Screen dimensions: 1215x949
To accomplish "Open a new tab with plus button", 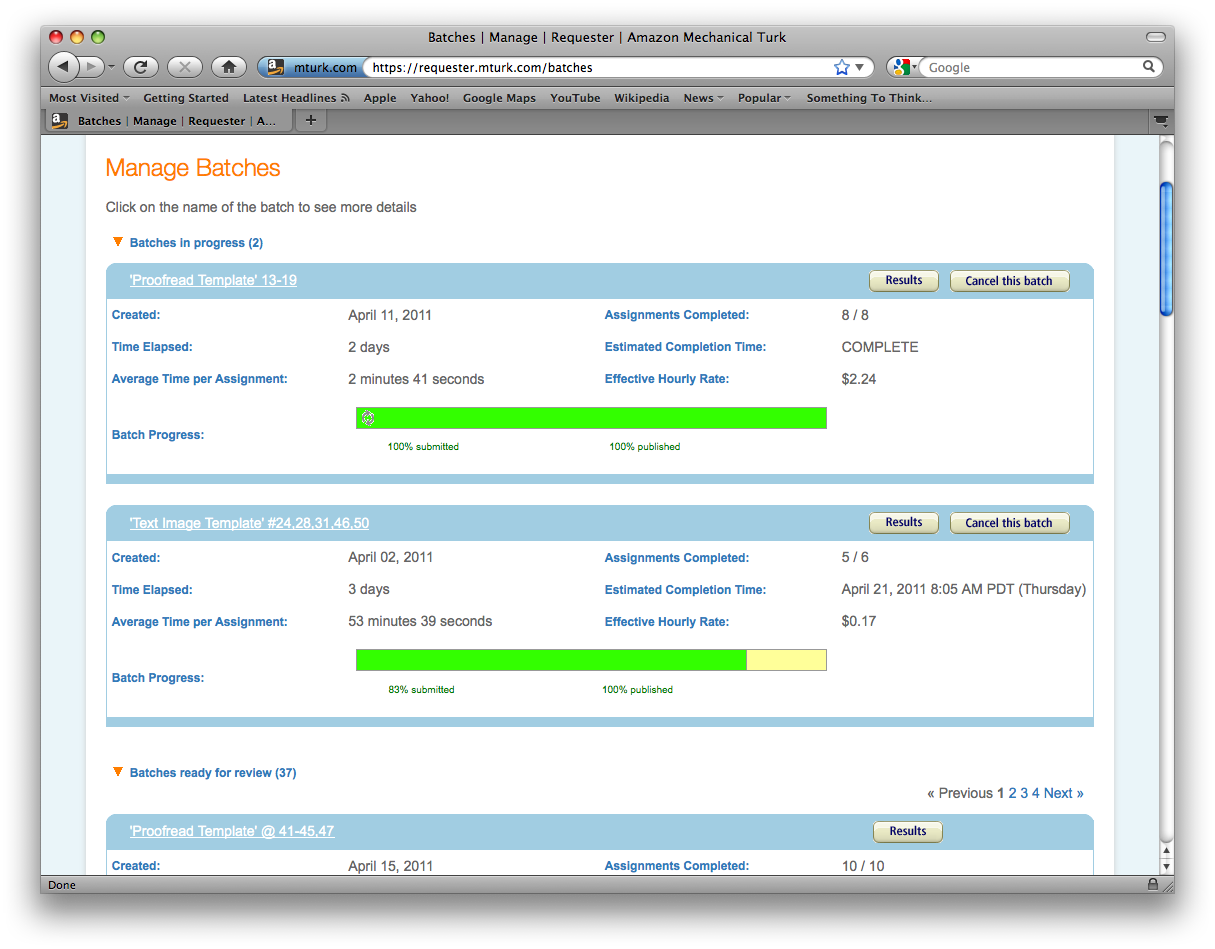I will click(x=310, y=120).
